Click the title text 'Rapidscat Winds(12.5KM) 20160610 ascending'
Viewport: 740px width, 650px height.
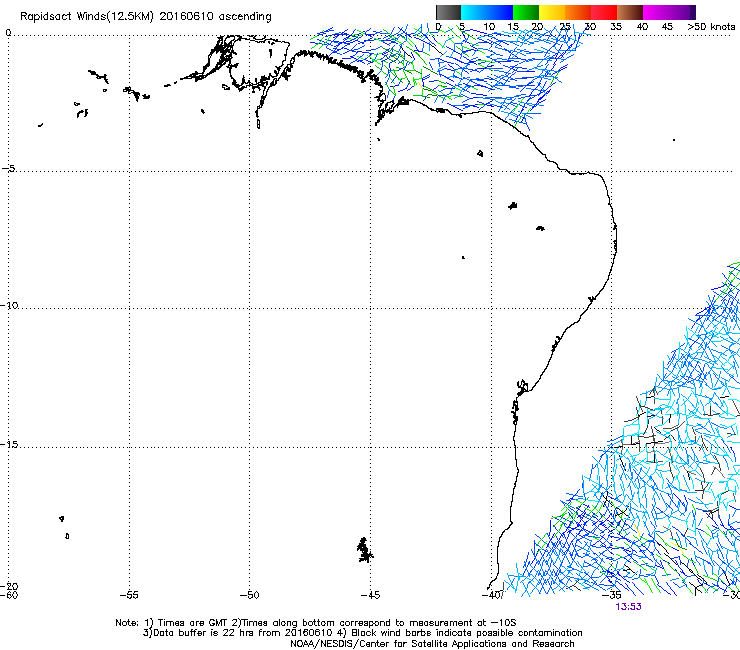tap(146, 17)
